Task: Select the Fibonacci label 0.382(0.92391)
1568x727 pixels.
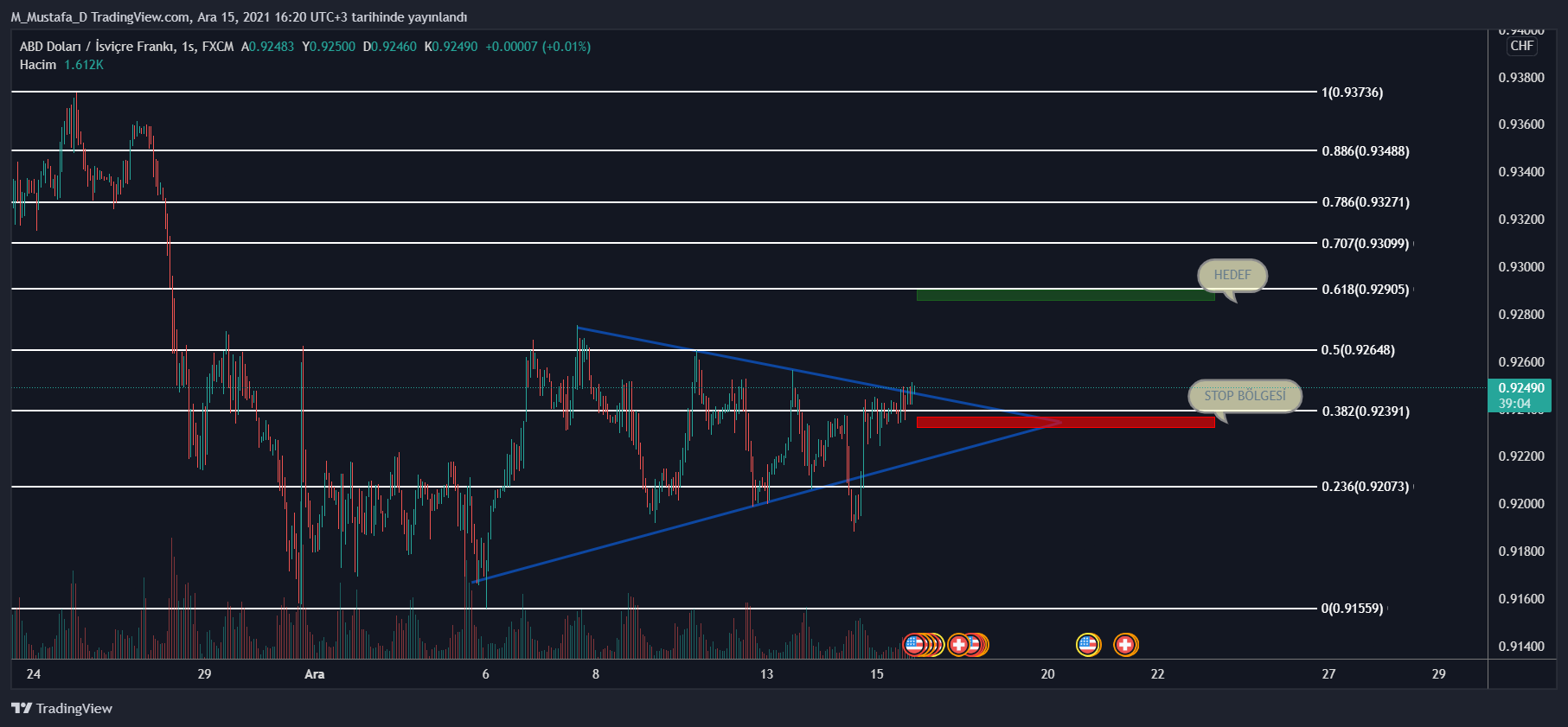Action: tap(1366, 411)
